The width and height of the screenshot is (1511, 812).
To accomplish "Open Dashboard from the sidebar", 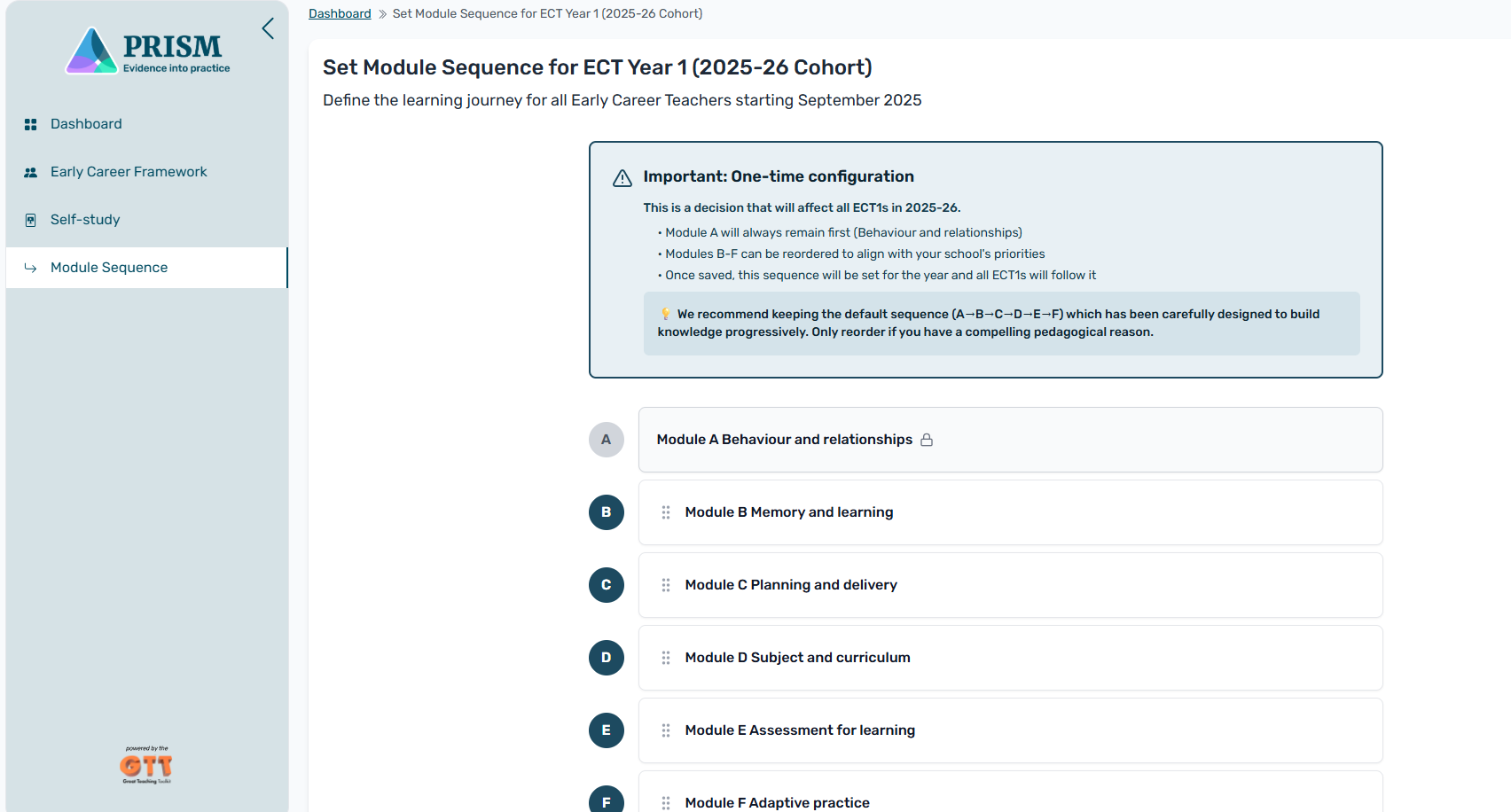I will tap(86, 124).
